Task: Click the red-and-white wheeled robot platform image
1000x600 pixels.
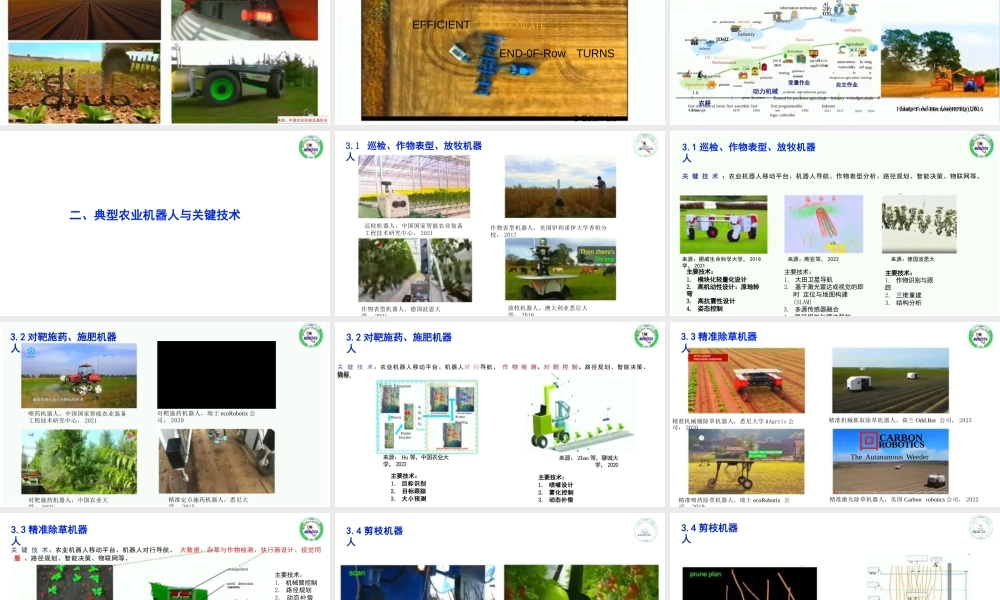Action: tap(723, 224)
